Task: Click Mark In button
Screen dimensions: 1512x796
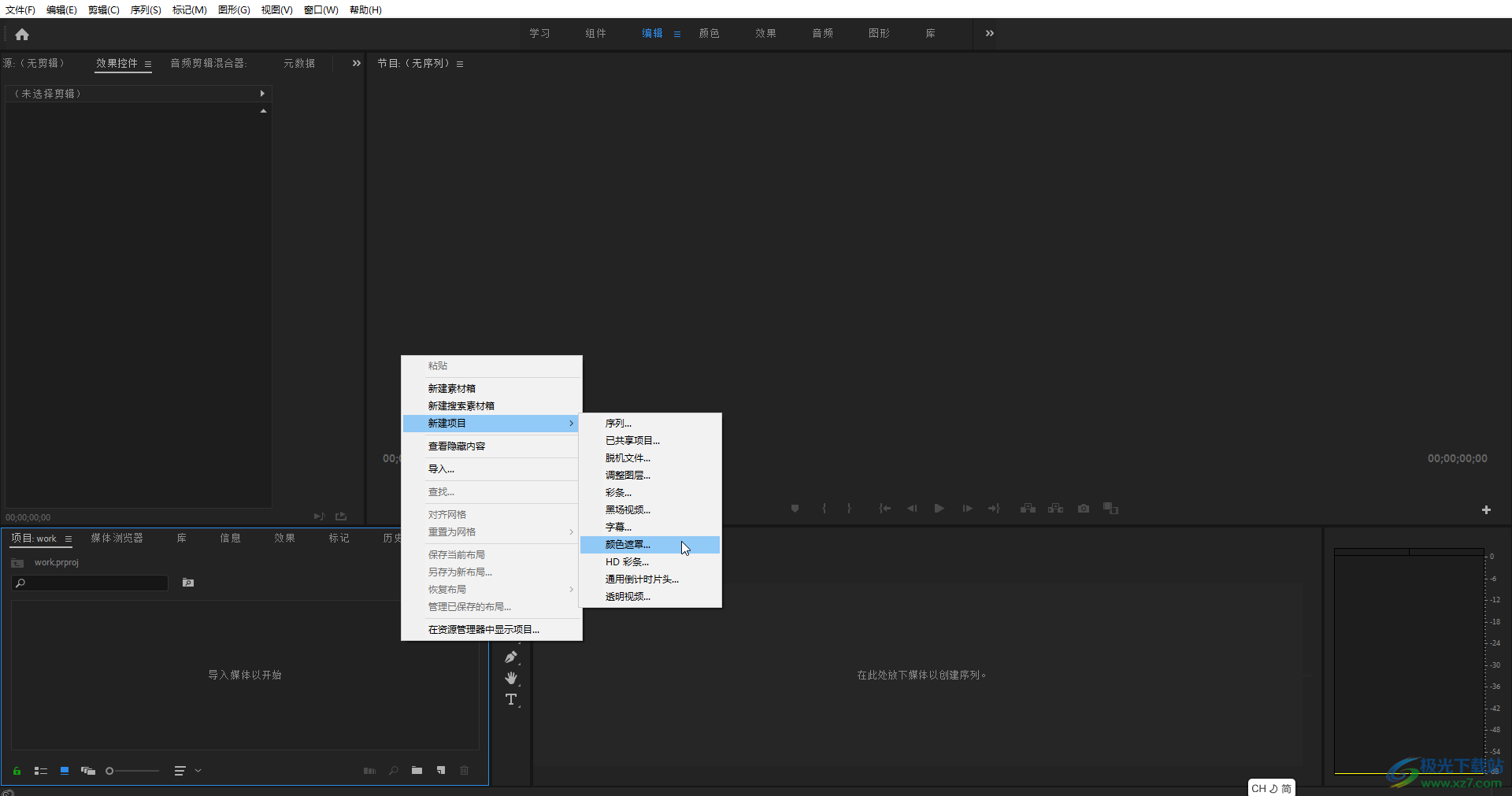Action: click(825, 509)
